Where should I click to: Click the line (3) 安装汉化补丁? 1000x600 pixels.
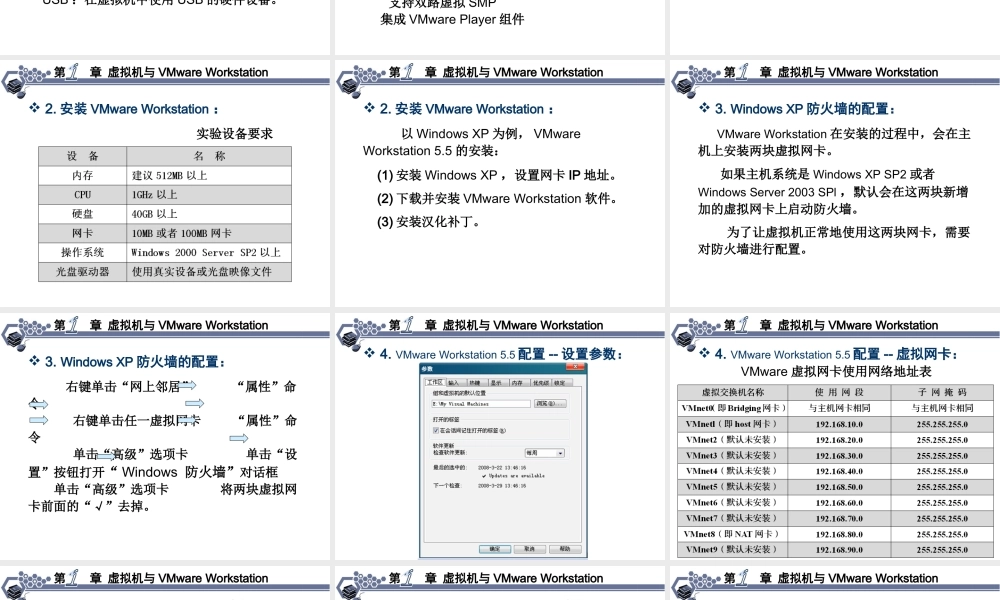pyautogui.click(x=429, y=222)
